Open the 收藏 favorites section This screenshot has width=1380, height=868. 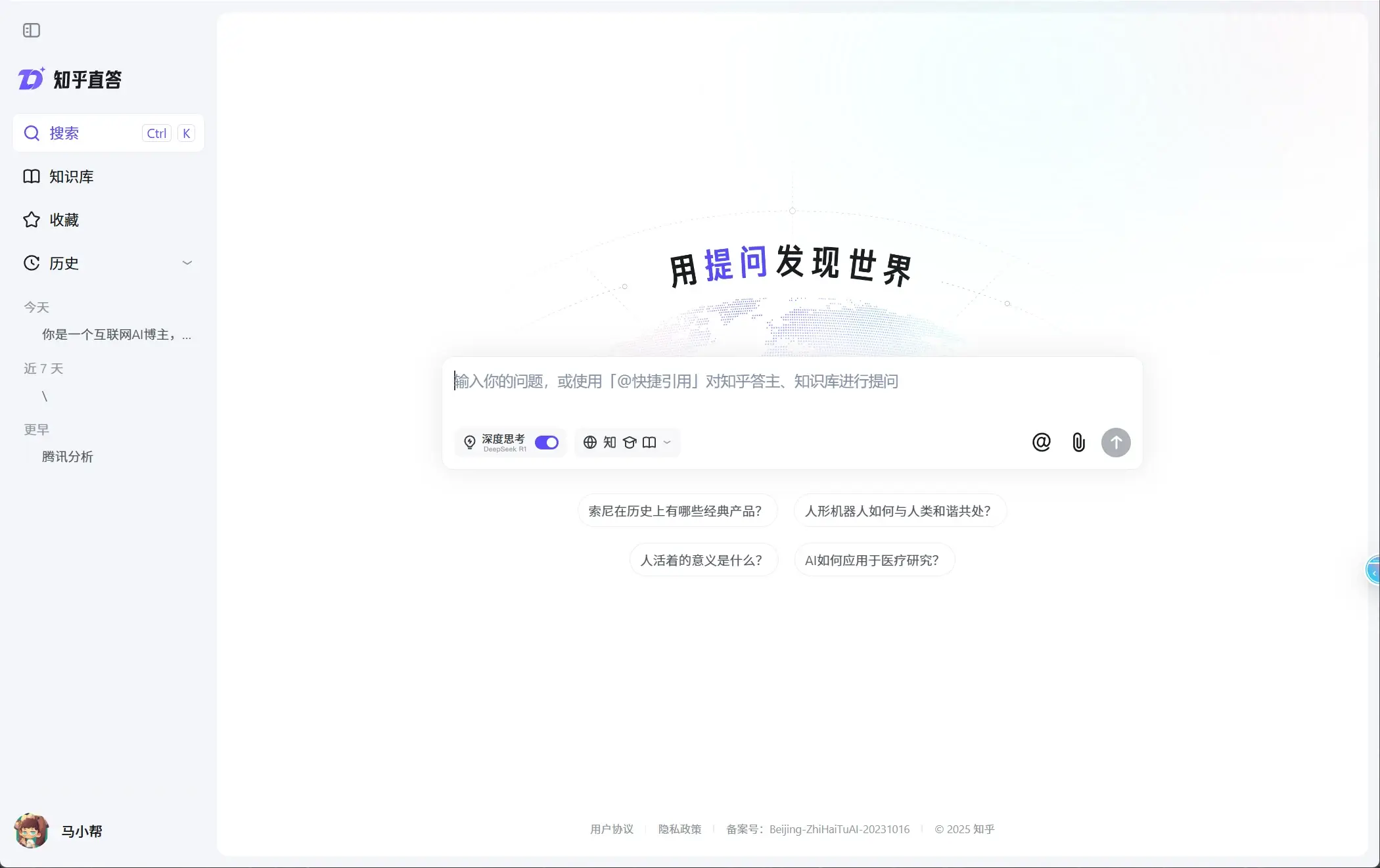click(63, 219)
